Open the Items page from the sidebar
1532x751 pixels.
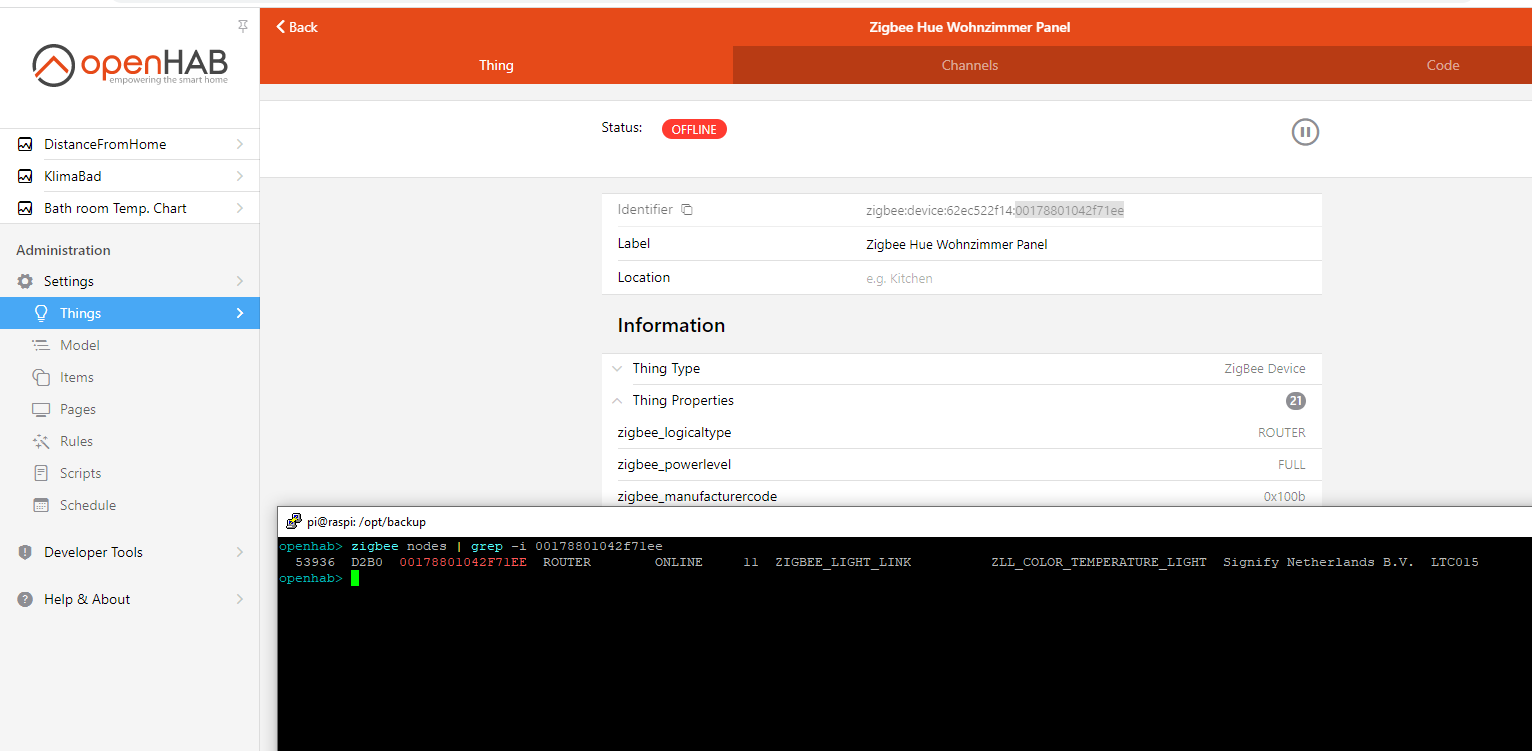77,377
